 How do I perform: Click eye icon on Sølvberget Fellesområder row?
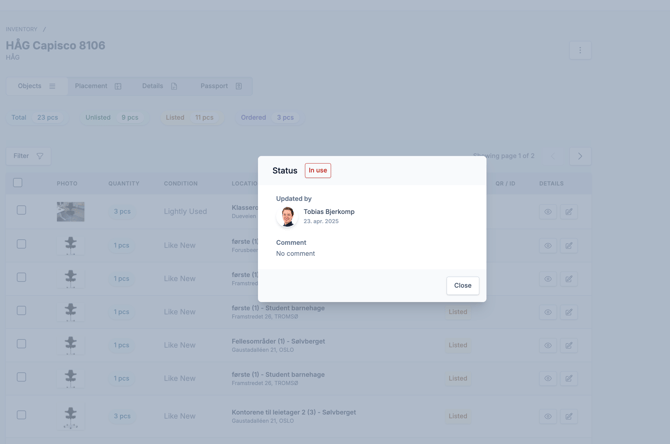pyautogui.click(x=548, y=345)
